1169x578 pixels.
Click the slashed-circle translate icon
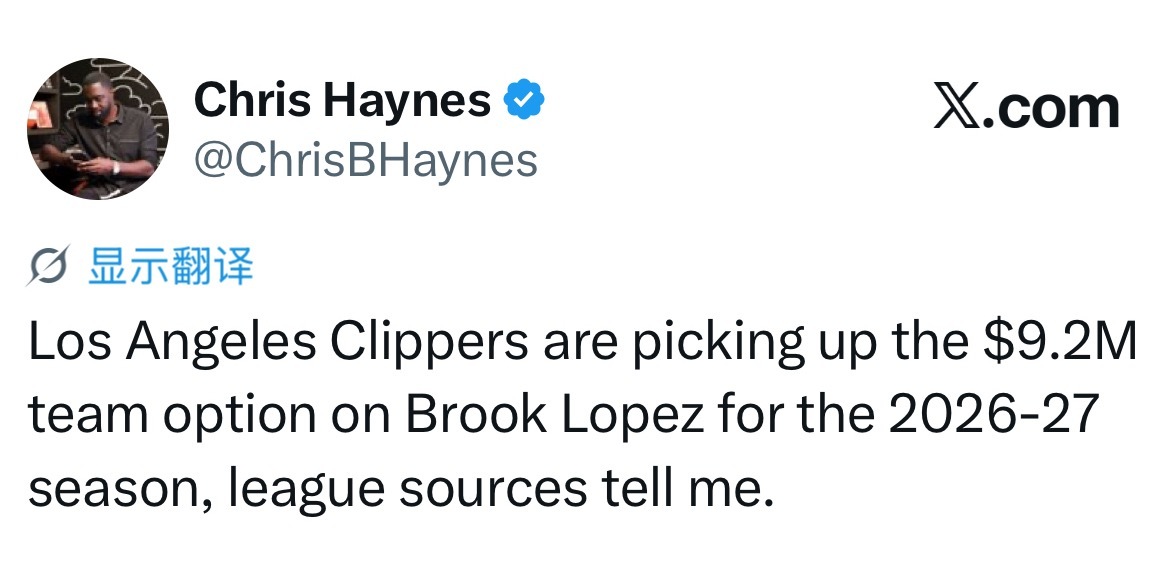pos(48,266)
